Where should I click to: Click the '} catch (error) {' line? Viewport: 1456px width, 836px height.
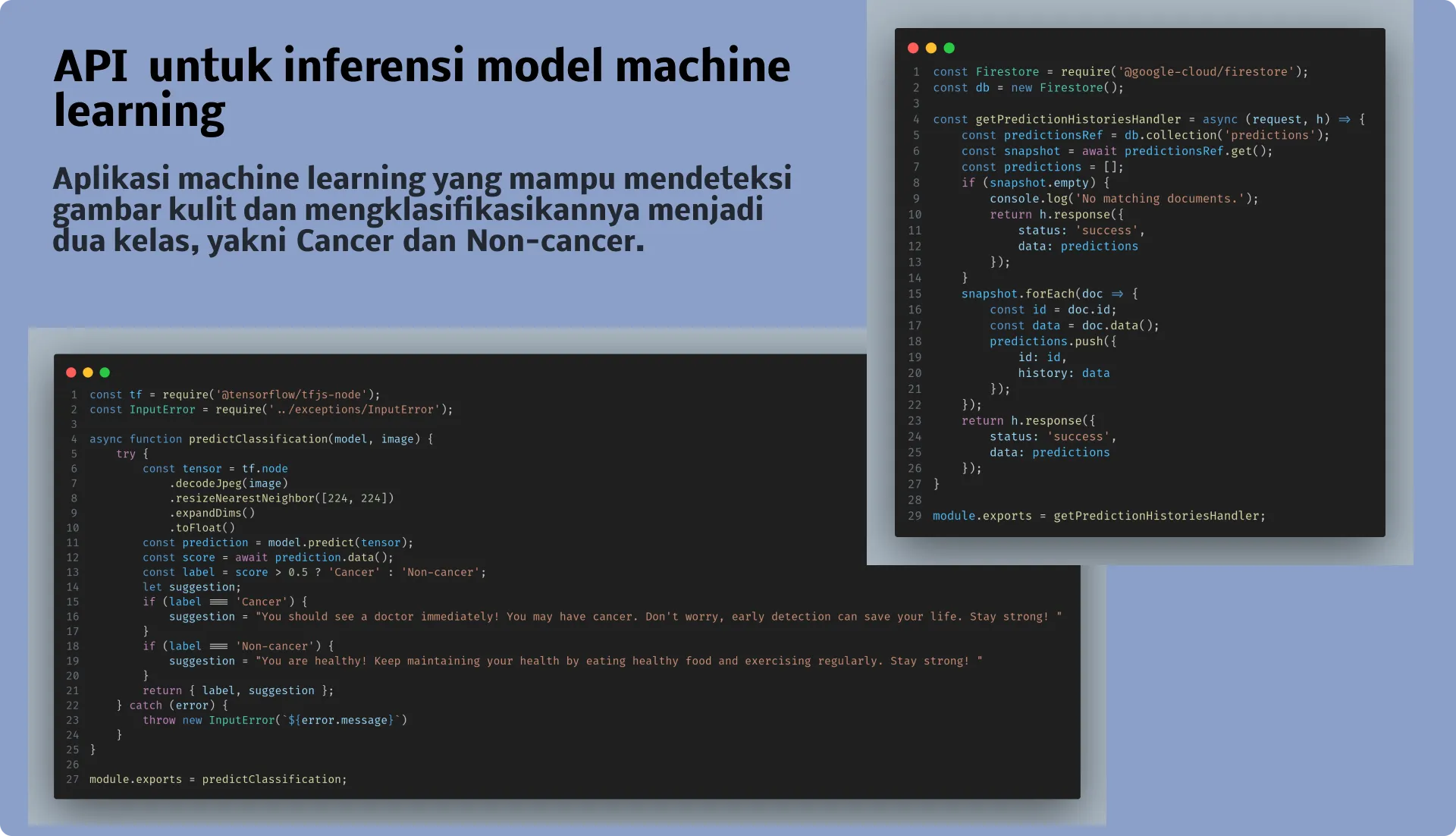point(172,706)
